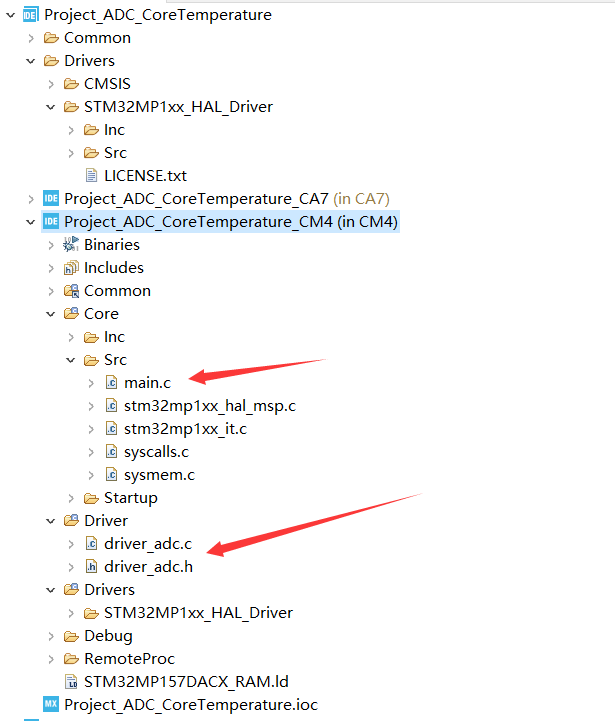615x721 pixels.
Task: Click the driver_adc.c file icon
Action: pyautogui.click(x=92, y=544)
